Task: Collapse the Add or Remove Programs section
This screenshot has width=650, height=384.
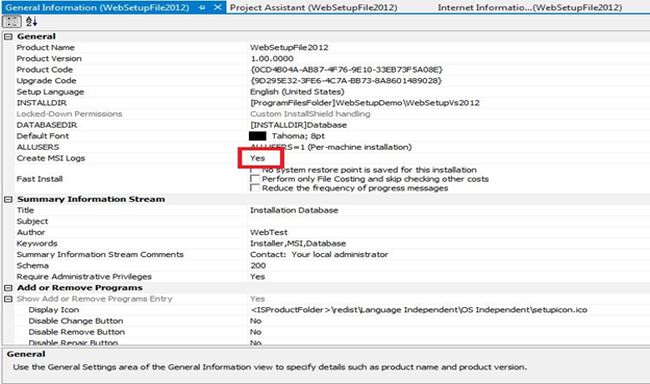Action: [8, 288]
